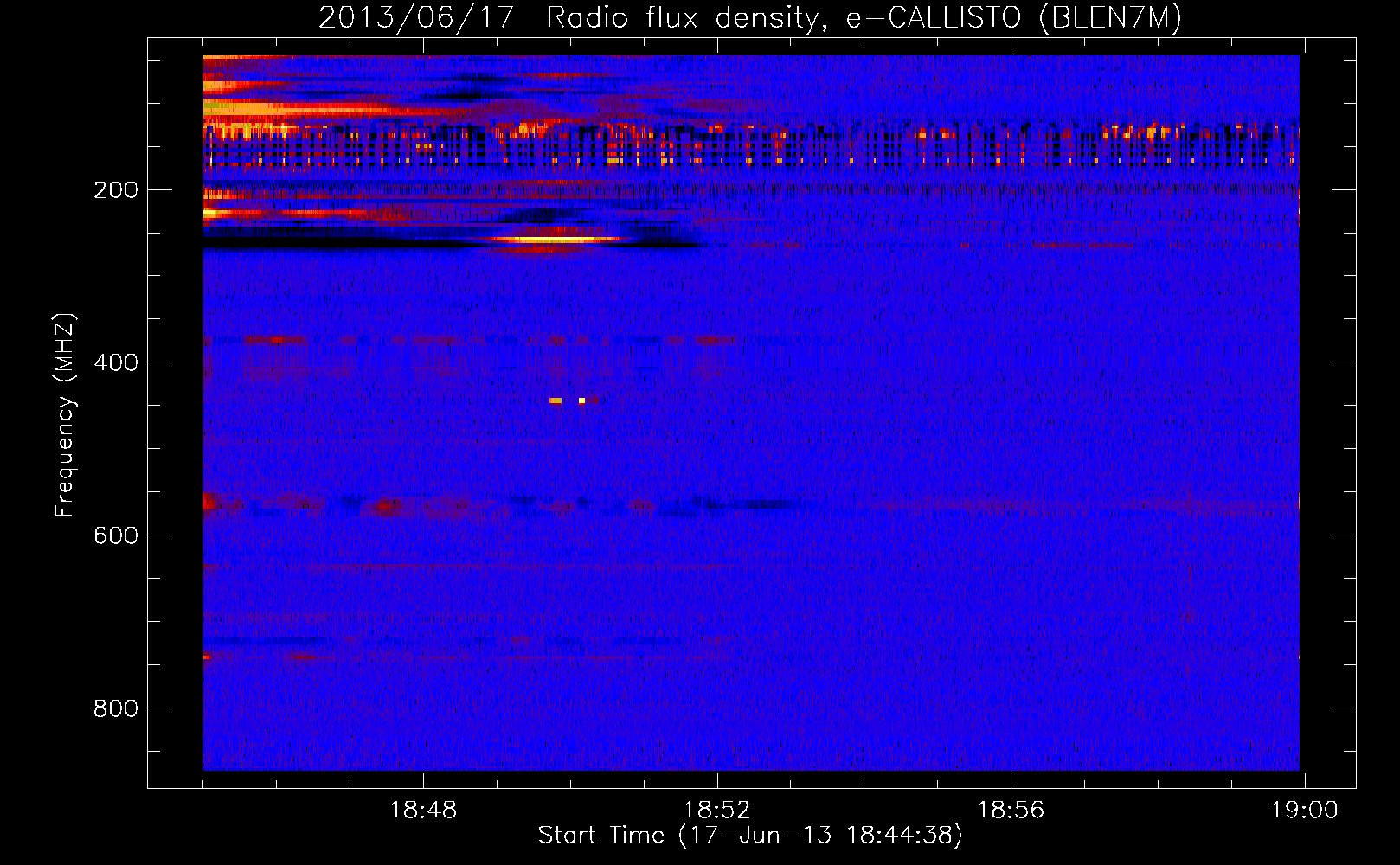1400x865 pixels.
Task: Click the bright yellow burst near 270 MHz
Action: [x=554, y=240]
